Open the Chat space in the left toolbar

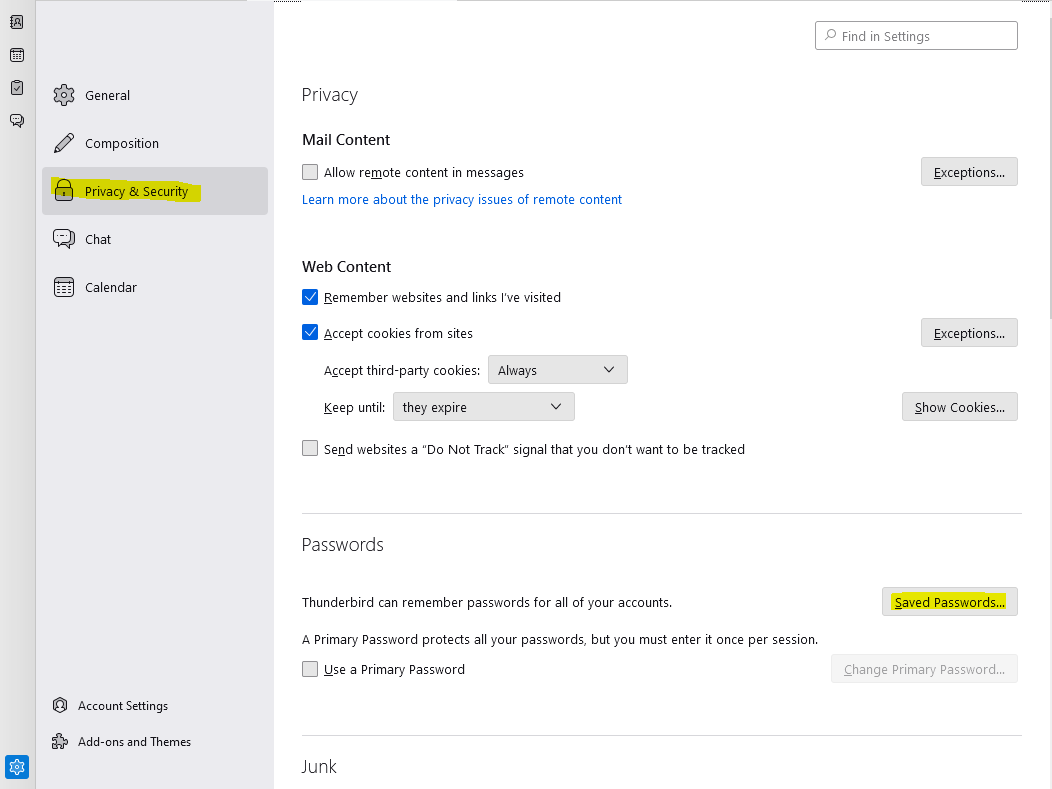coord(17,120)
